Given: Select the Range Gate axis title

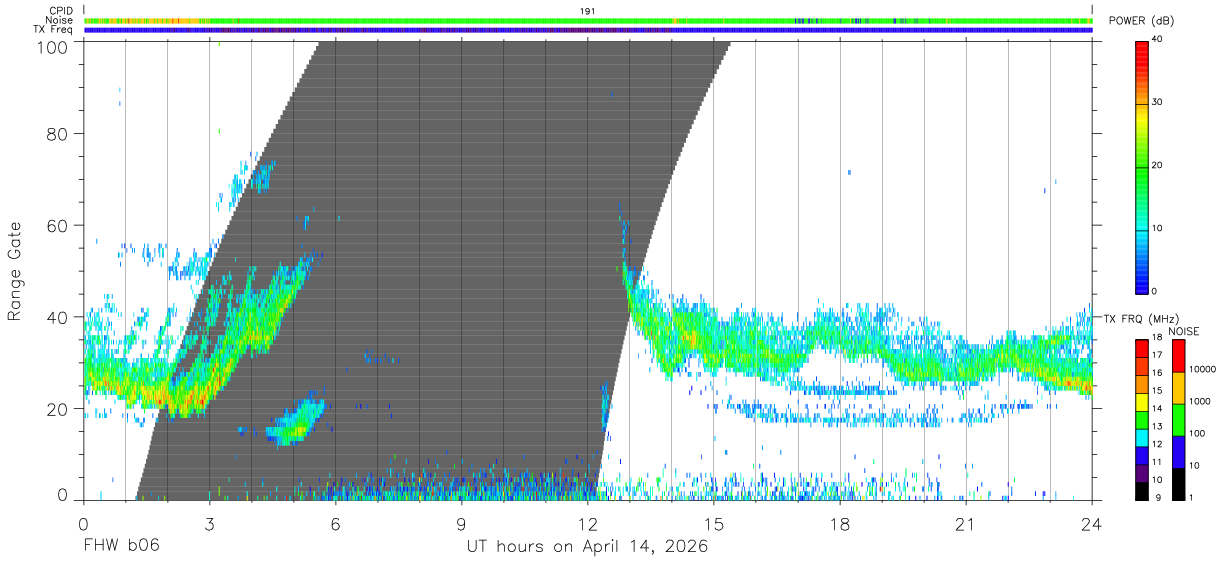Looking at the screenshot, I should coord(15,272).
